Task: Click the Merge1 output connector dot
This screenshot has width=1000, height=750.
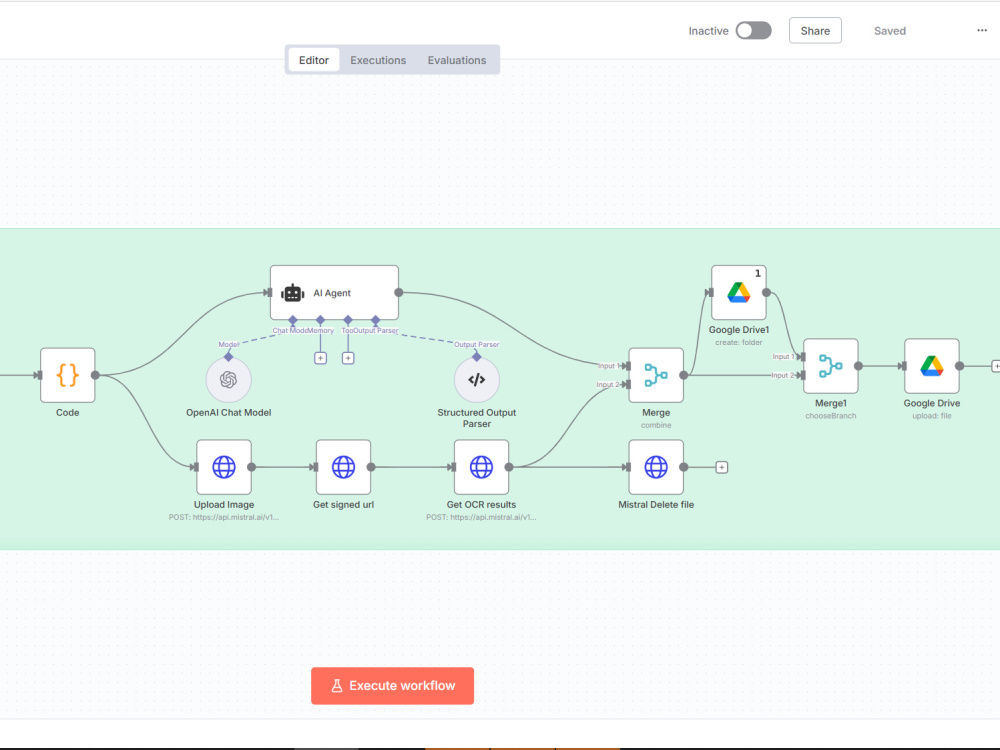Action: tap(858, 366)
